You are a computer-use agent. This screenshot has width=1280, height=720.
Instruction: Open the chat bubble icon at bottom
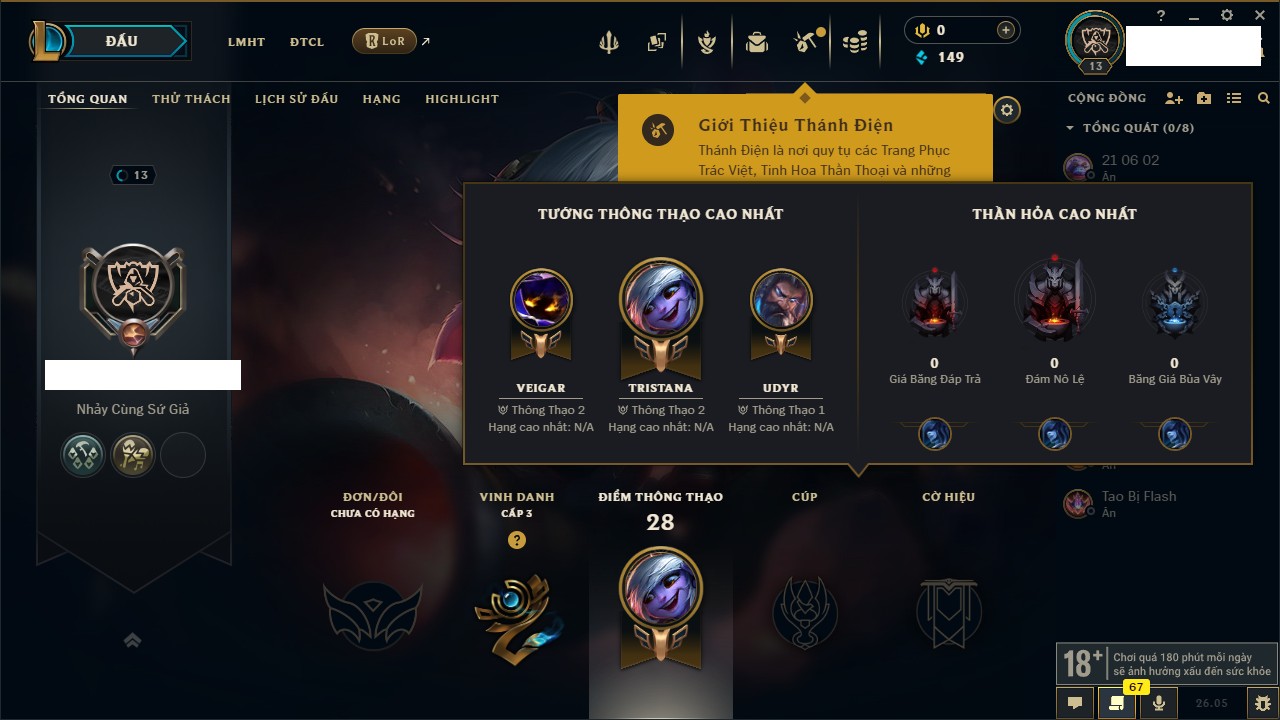point(1075,703)
